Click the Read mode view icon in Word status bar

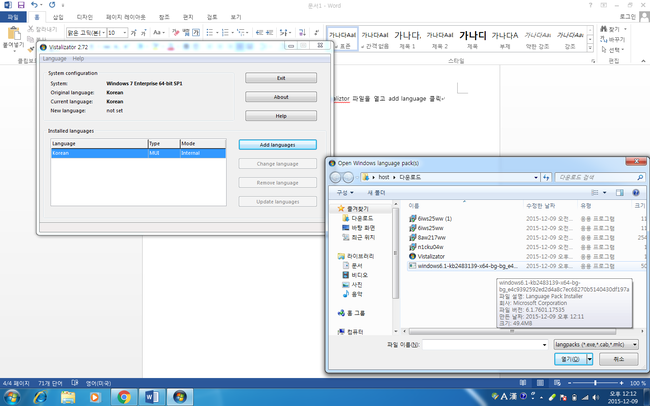pyautogui.click(x=523, y=383)
